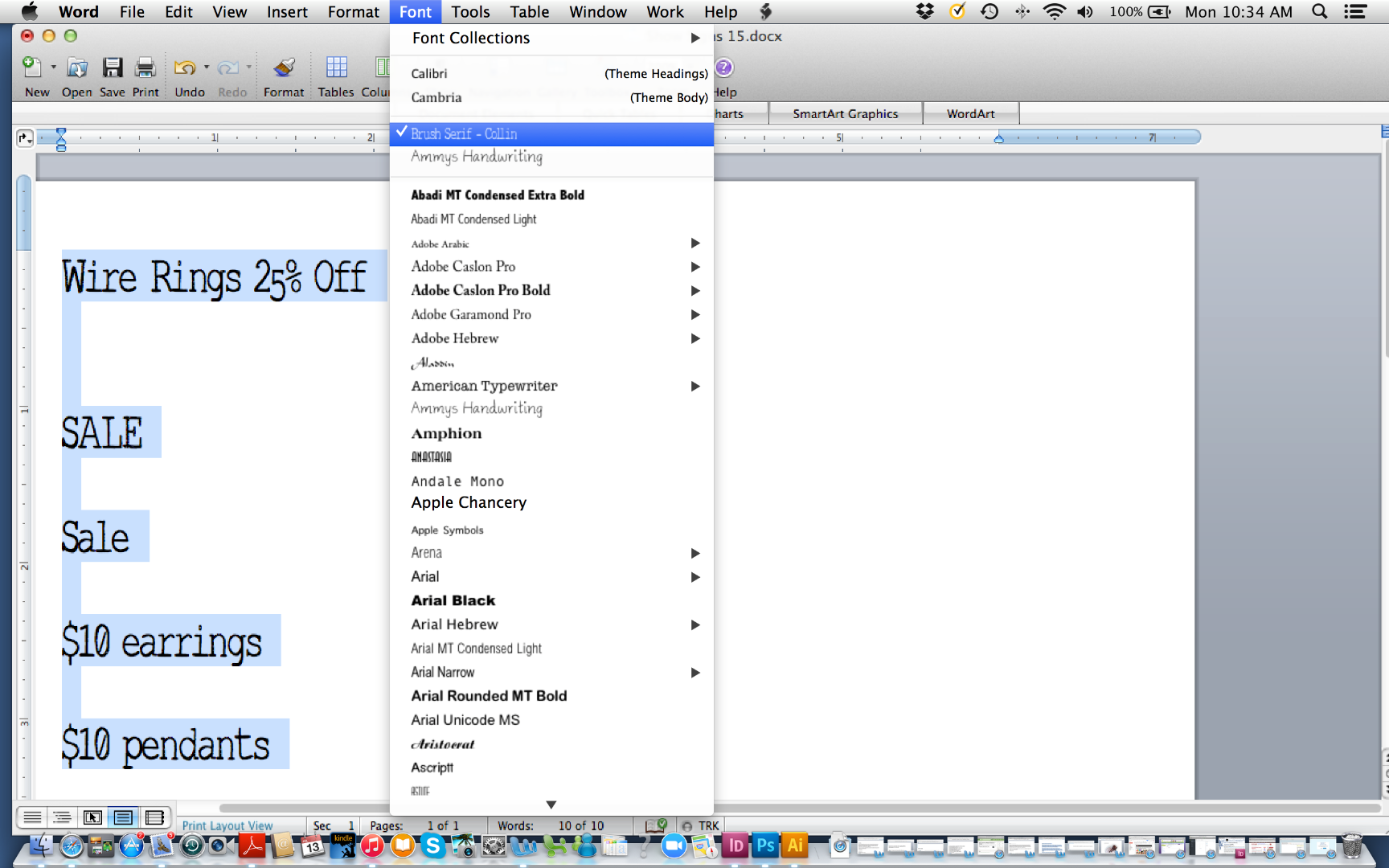
Task: Switch to Draft view in the status bar
Action: tap(32, 817)
